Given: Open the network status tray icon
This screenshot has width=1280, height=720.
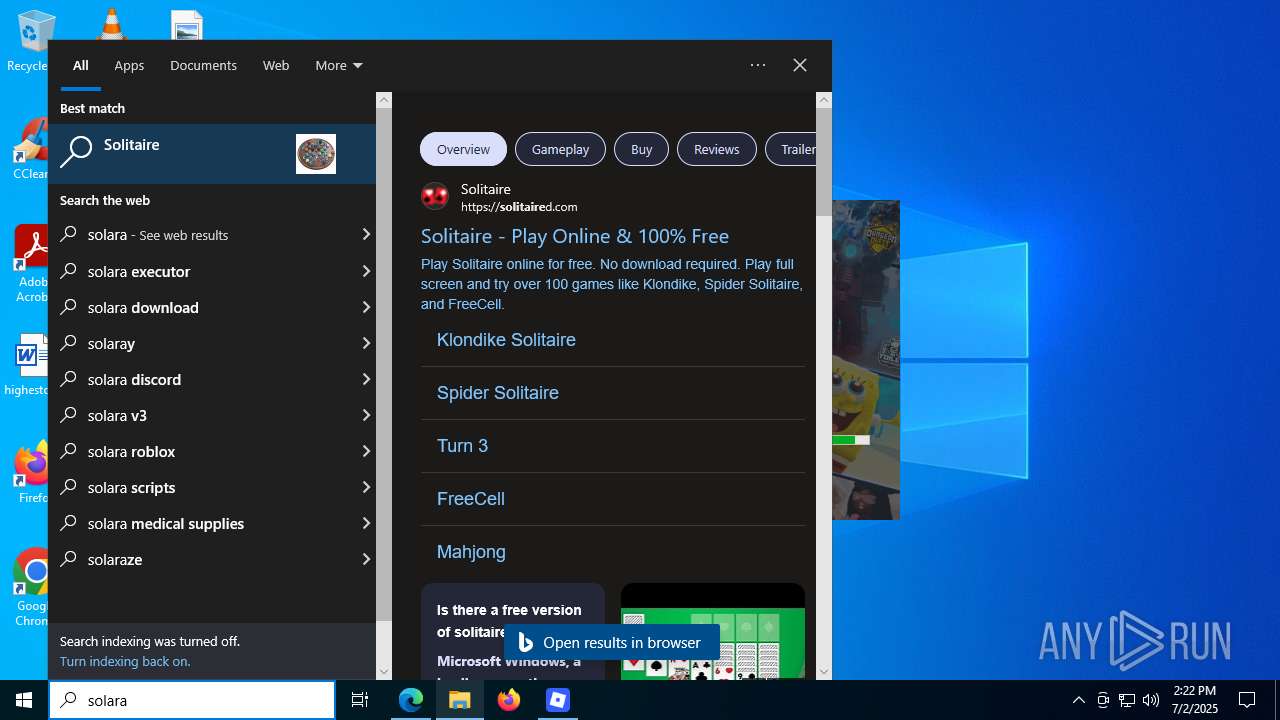Looking at the screenshot, I should tap(1127, 700).
